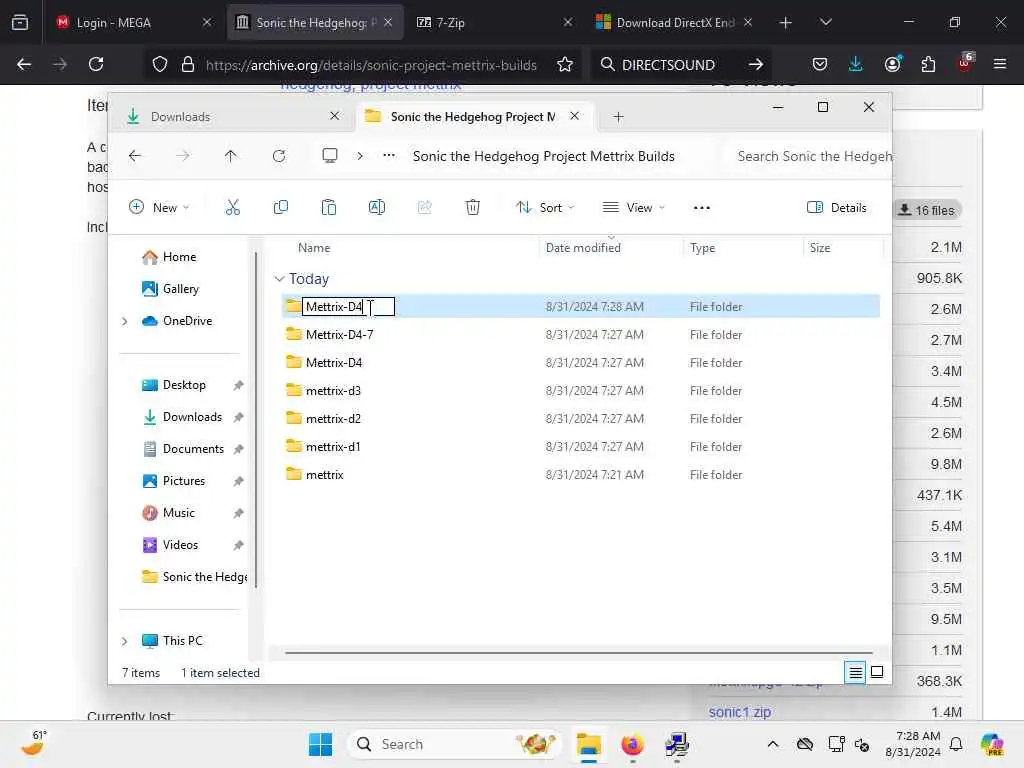
Task: Open Desktop in navigation pane
Action: coord(174,385)
